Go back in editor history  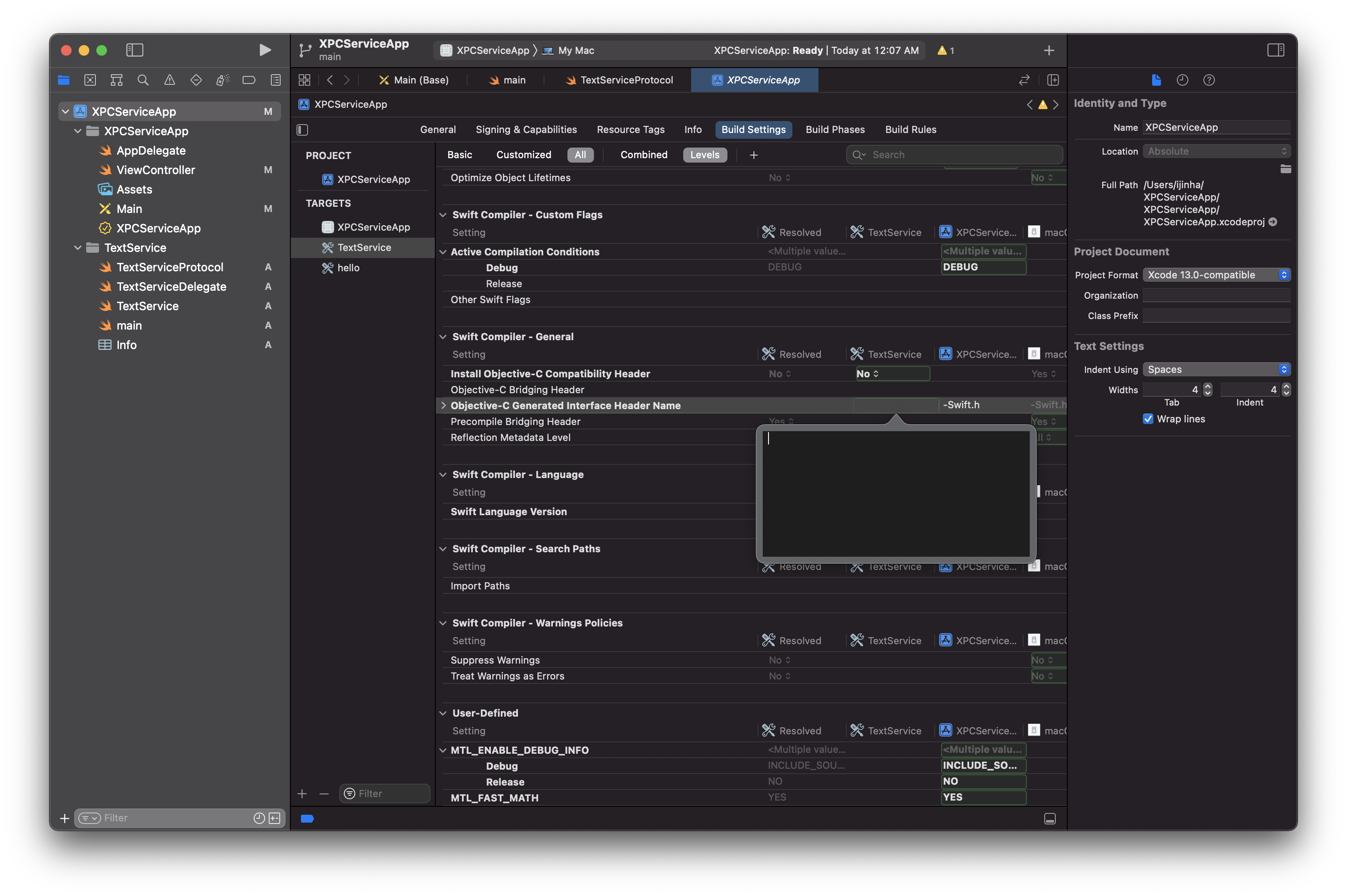[330, 80]
